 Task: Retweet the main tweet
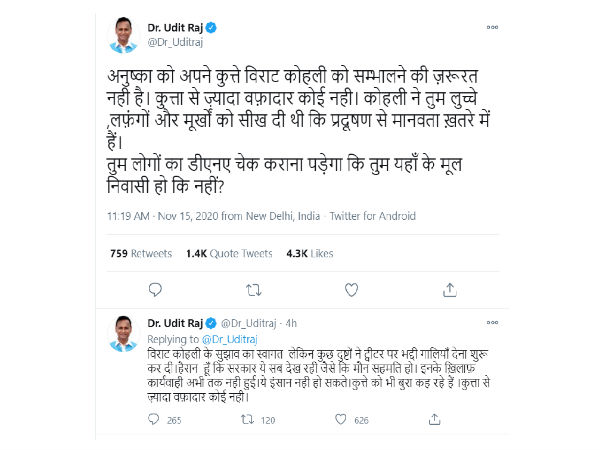[253, 289]
